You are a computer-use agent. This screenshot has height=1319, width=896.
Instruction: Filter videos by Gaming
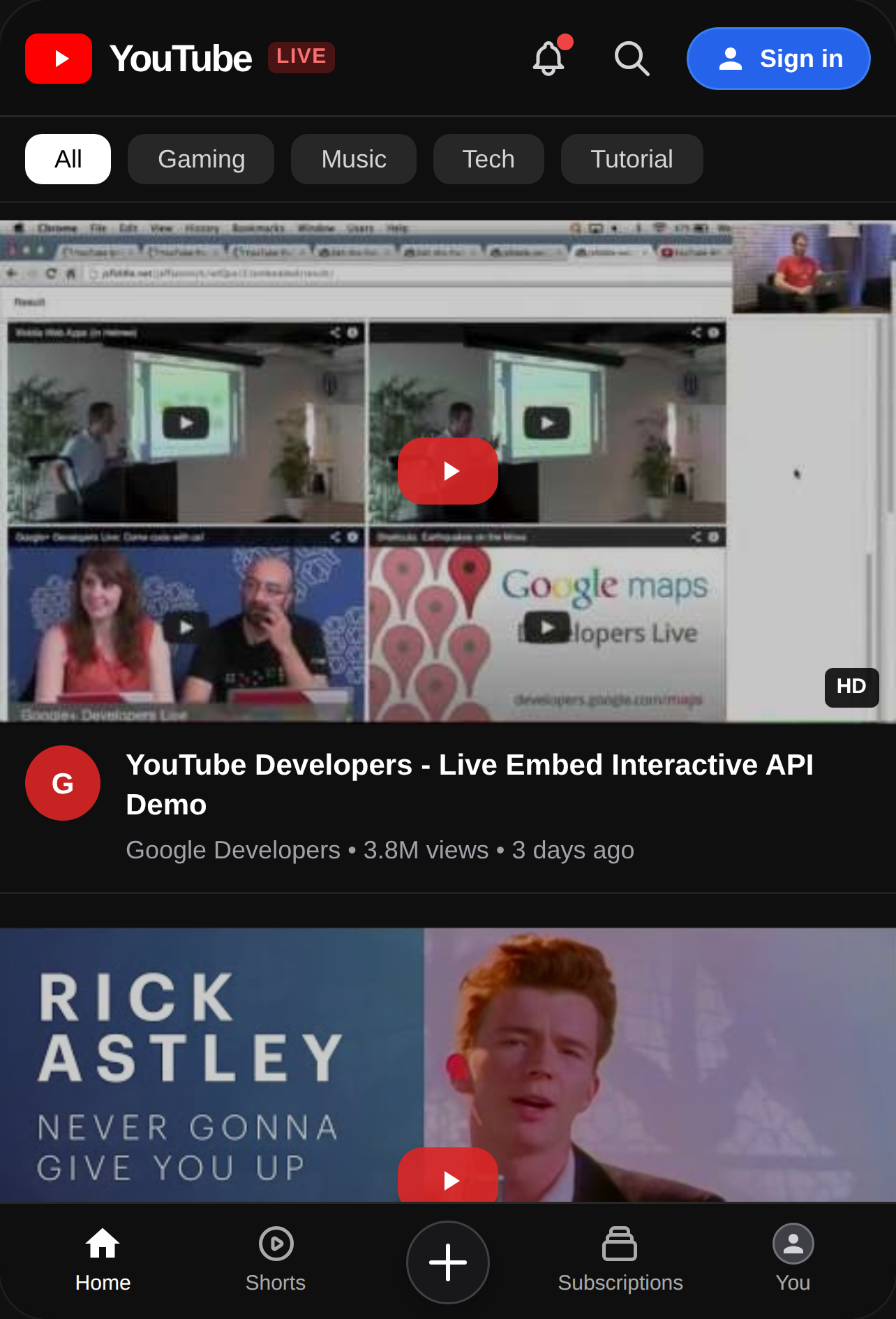(x=201, y=159)
